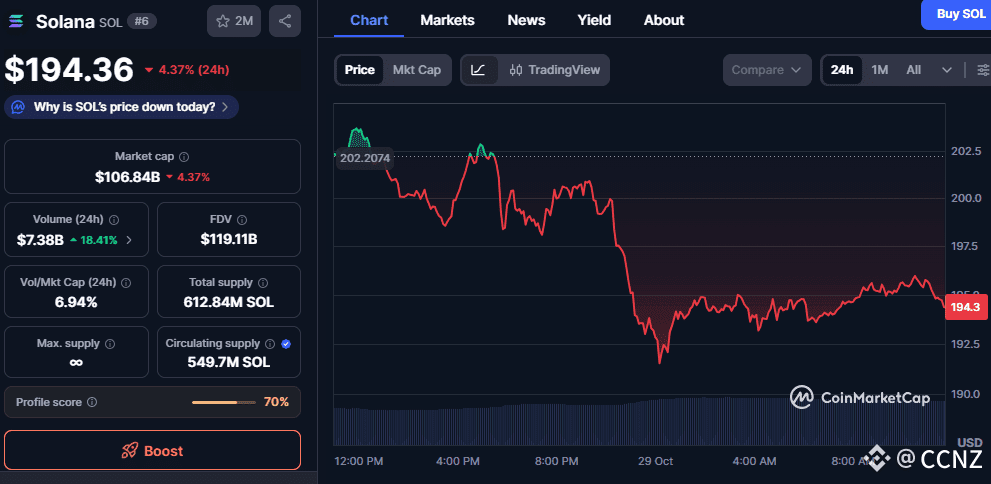Open chart settings sliders icon

pyautogui.click(x=982, y=70)
